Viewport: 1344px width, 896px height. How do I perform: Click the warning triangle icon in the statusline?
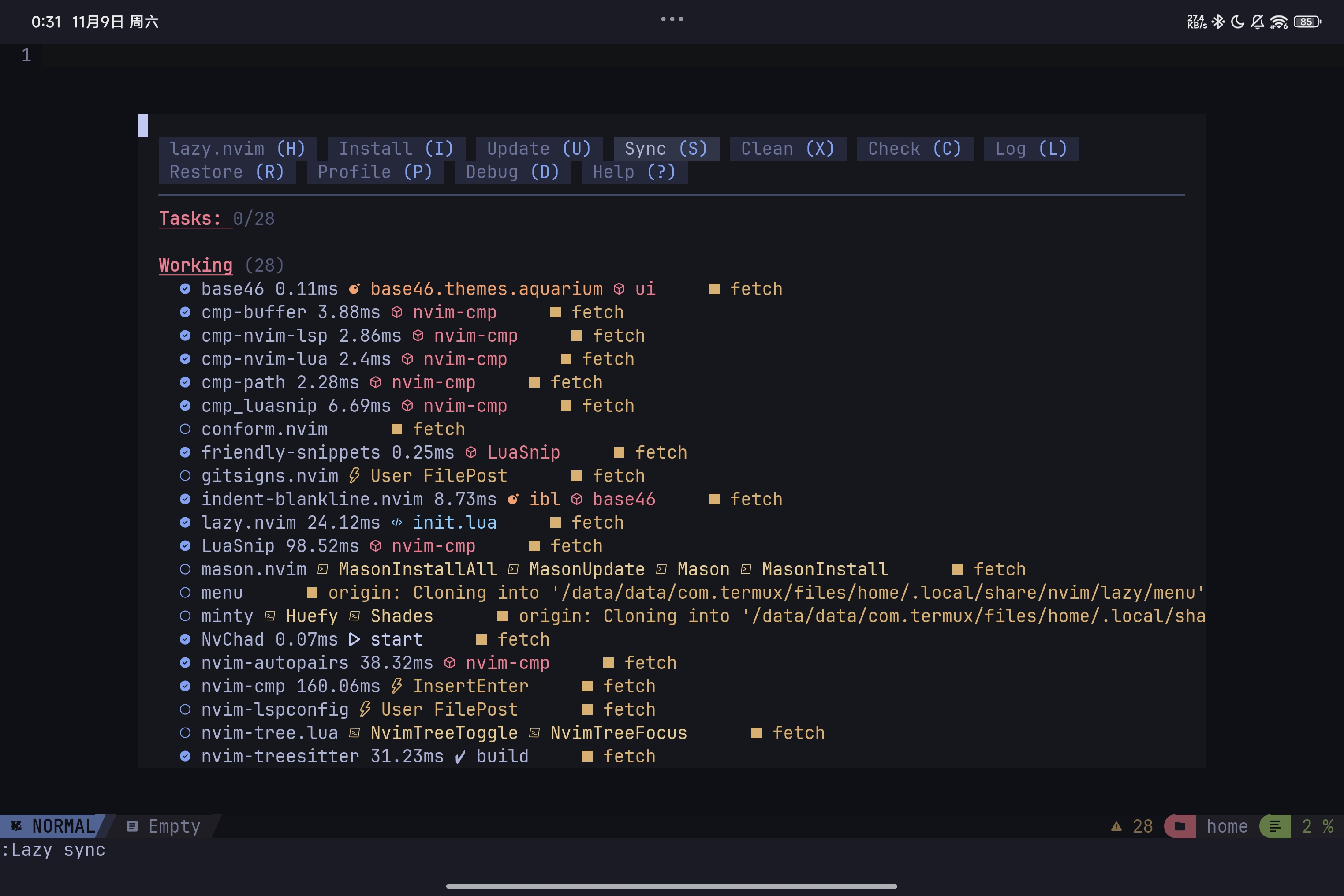(x=1116, y=826)
